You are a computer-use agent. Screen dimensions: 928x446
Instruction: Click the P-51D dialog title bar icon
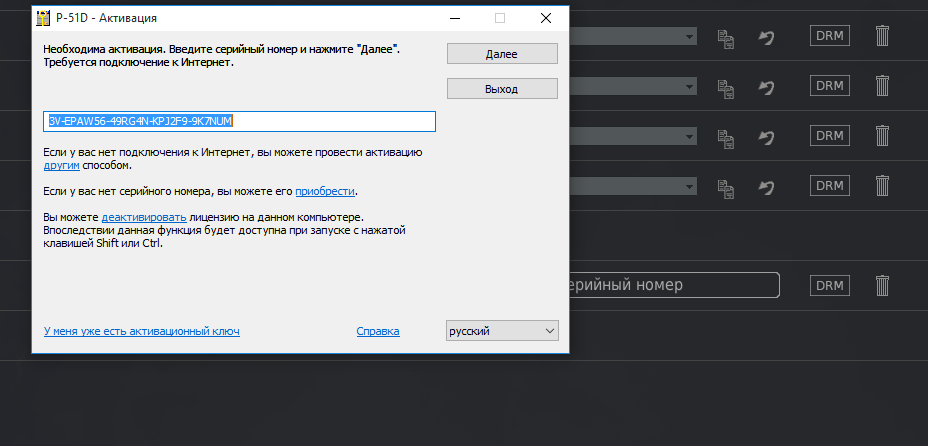(43, 18)
